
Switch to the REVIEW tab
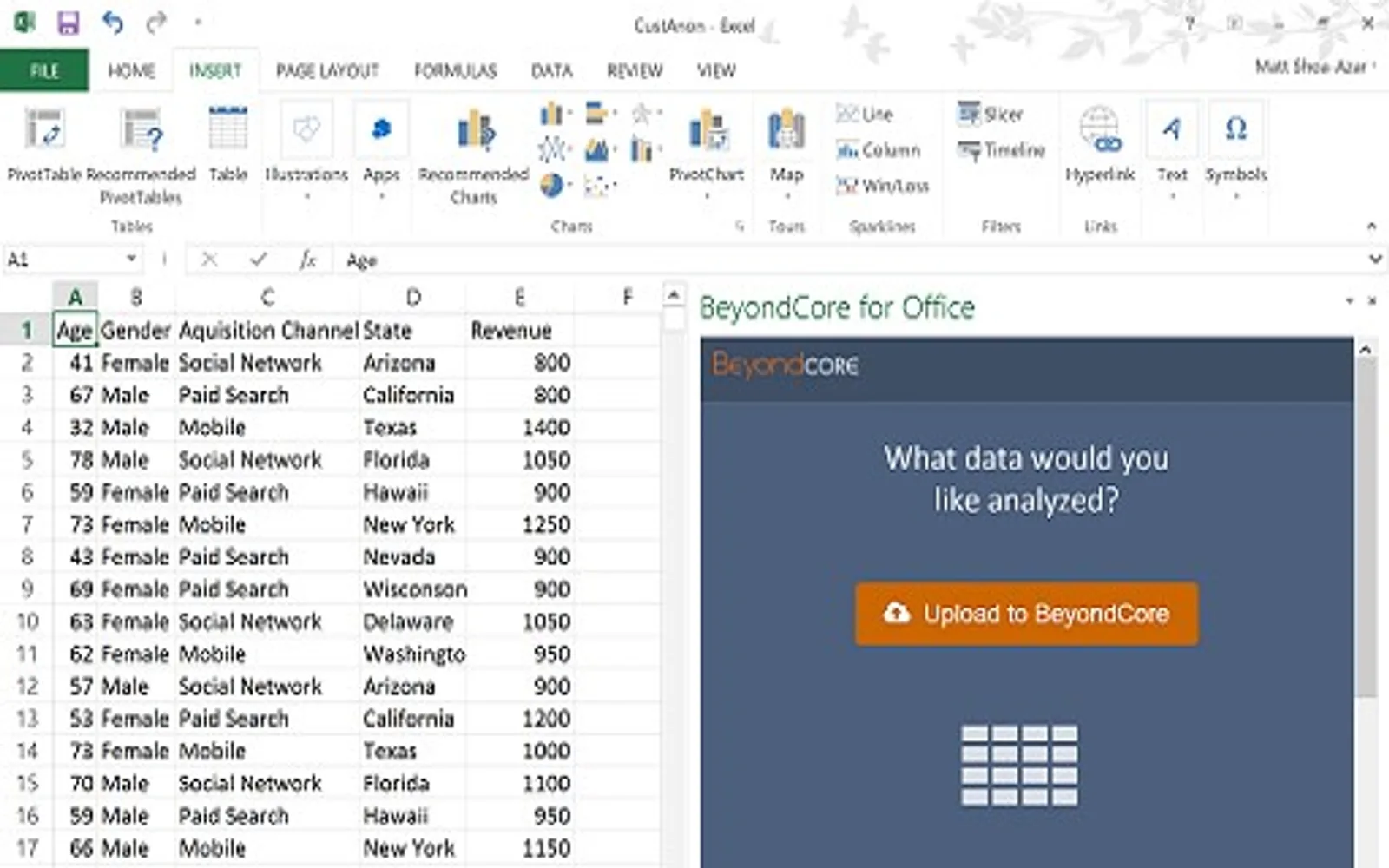635,70
